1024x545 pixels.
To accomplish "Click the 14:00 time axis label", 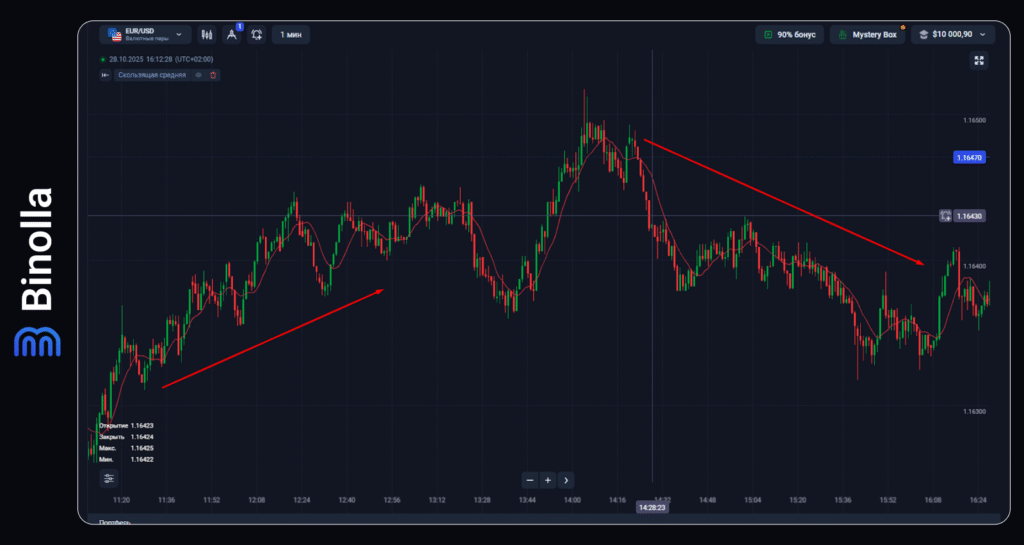I will [x=572, y=500].
